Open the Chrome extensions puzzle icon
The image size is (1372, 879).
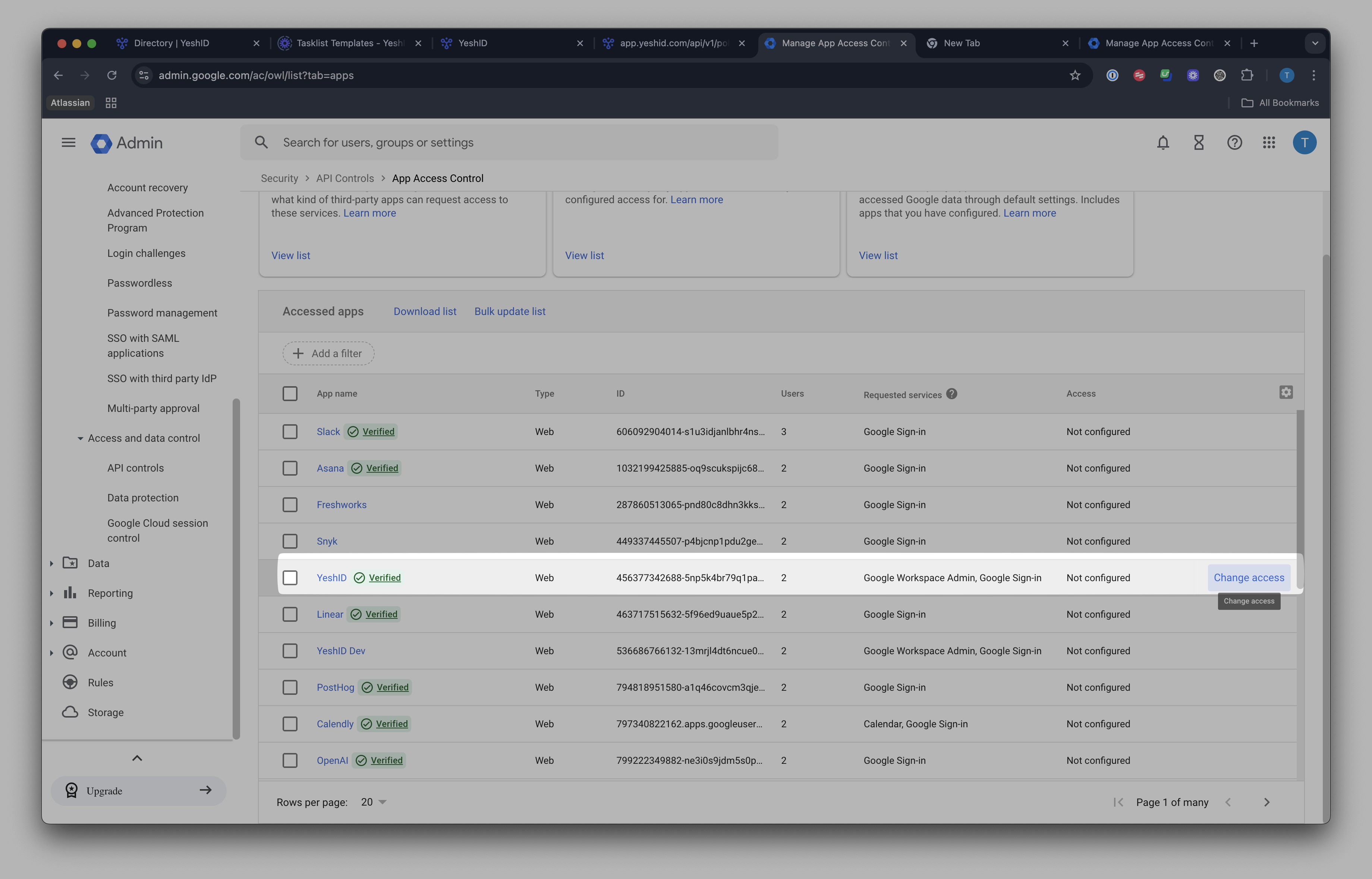[1247, 75]
